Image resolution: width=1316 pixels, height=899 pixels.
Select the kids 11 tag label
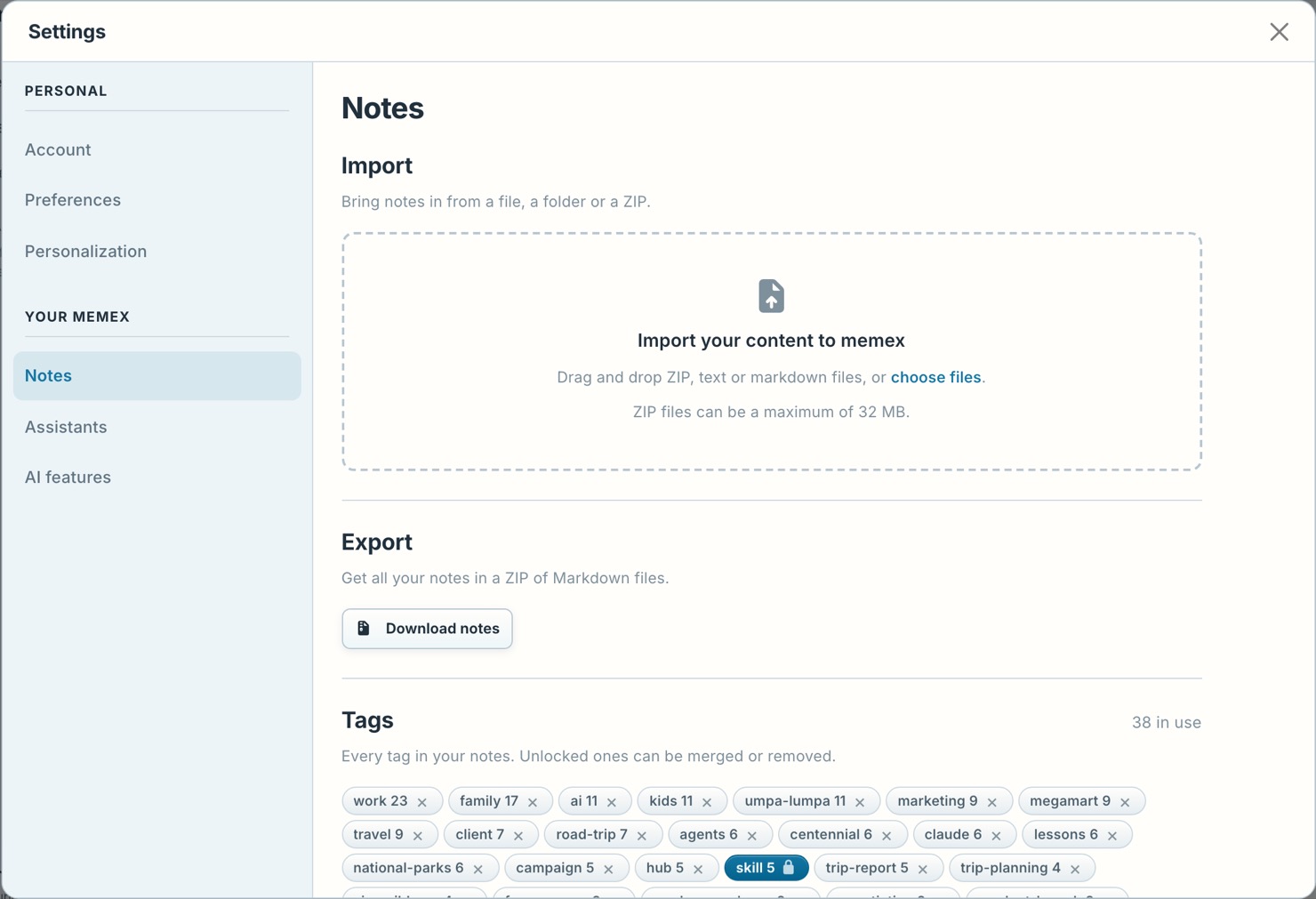670,801
